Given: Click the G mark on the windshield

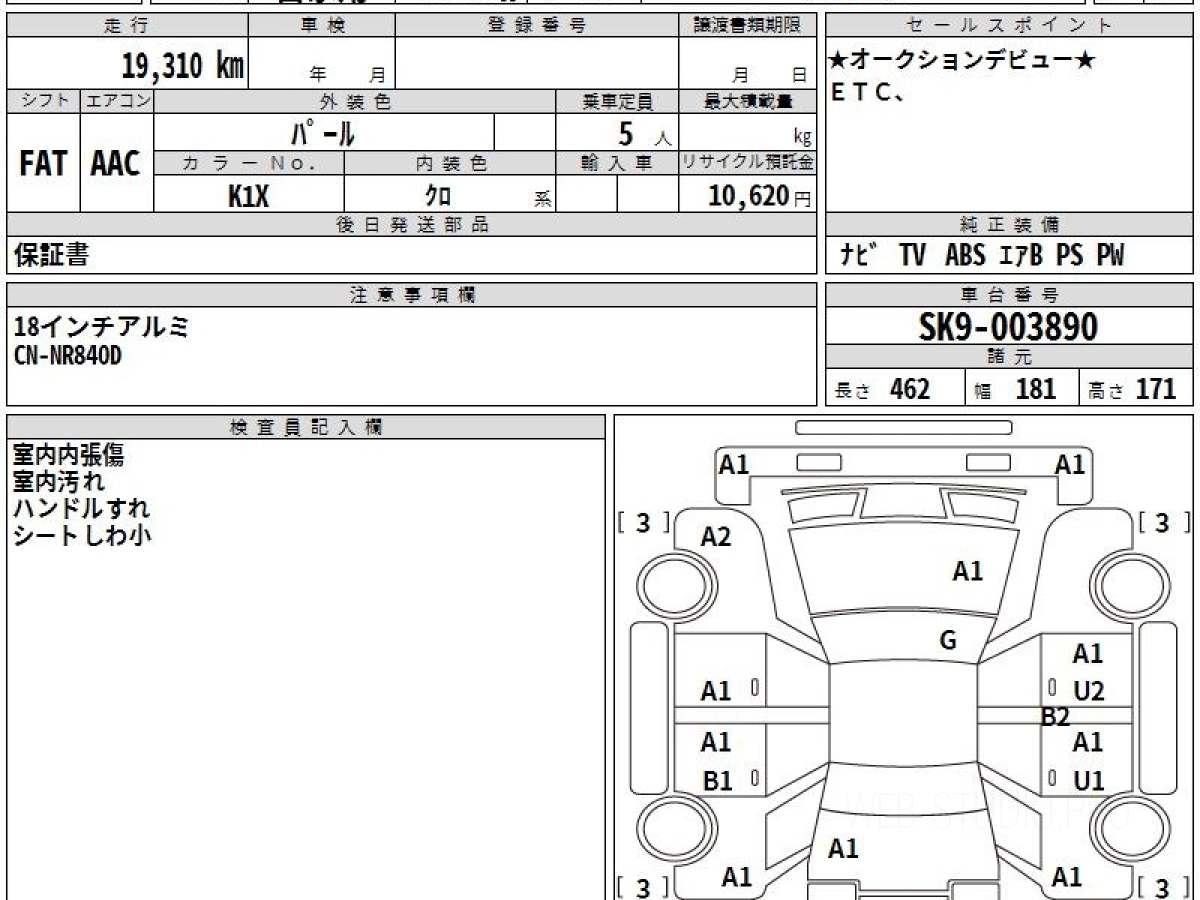Looking at the screenshot, I should click(948, 641).
